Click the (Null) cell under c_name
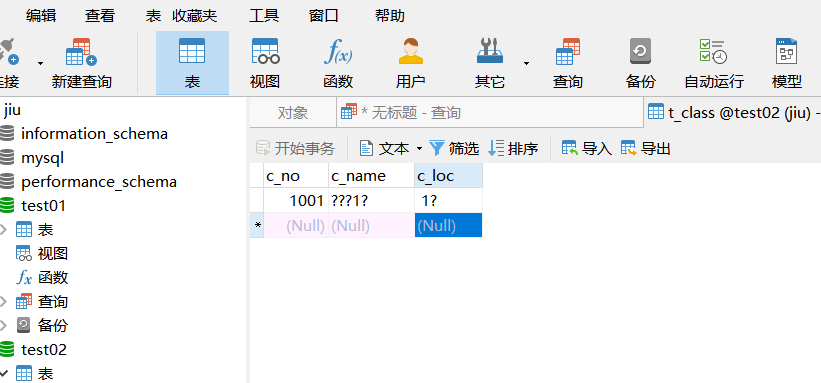This screenshot has height=383, width=821. tap(371, 225)
